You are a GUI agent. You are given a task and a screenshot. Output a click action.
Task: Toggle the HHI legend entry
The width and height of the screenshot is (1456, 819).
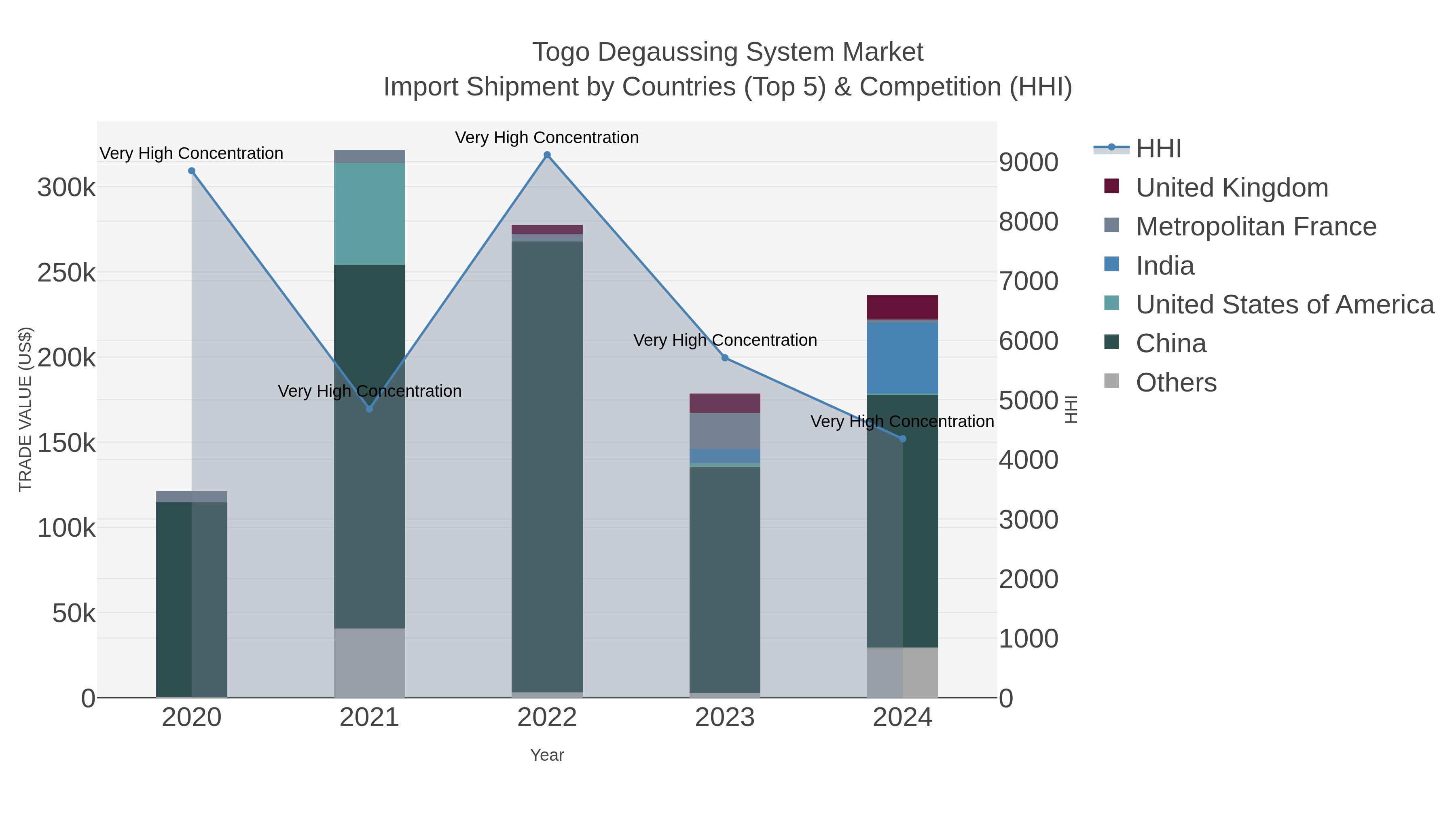tap(1137, 149)
